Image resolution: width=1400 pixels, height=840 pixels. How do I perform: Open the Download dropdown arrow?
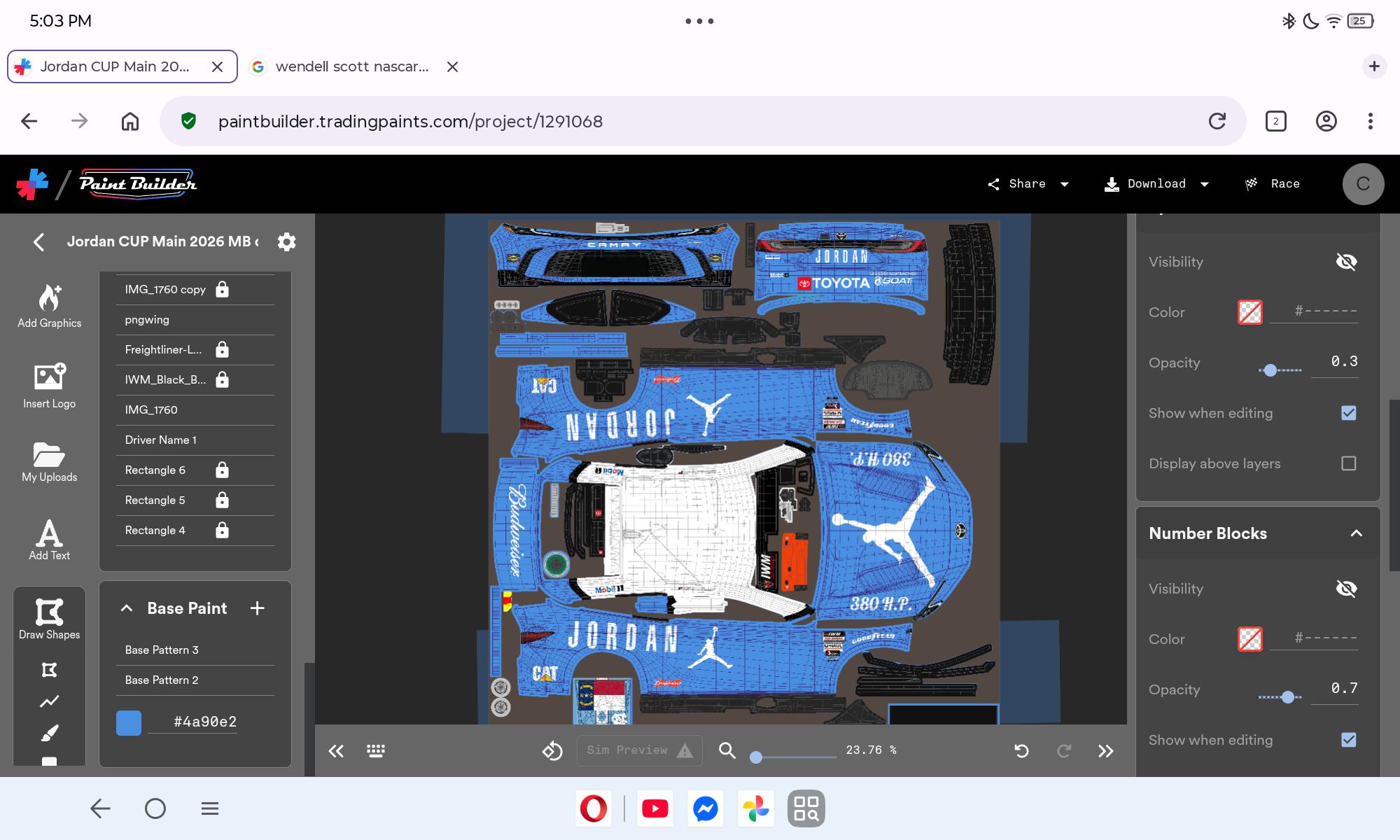pyautogui.click(x=1205, y=184)
